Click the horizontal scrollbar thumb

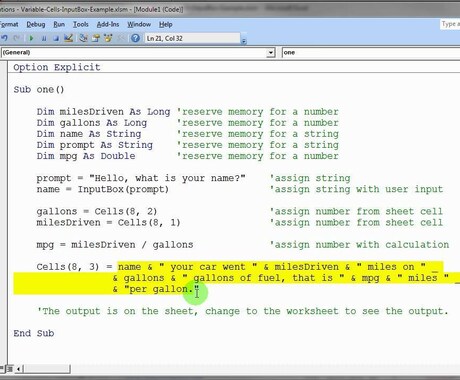click(x=46, y=369)
